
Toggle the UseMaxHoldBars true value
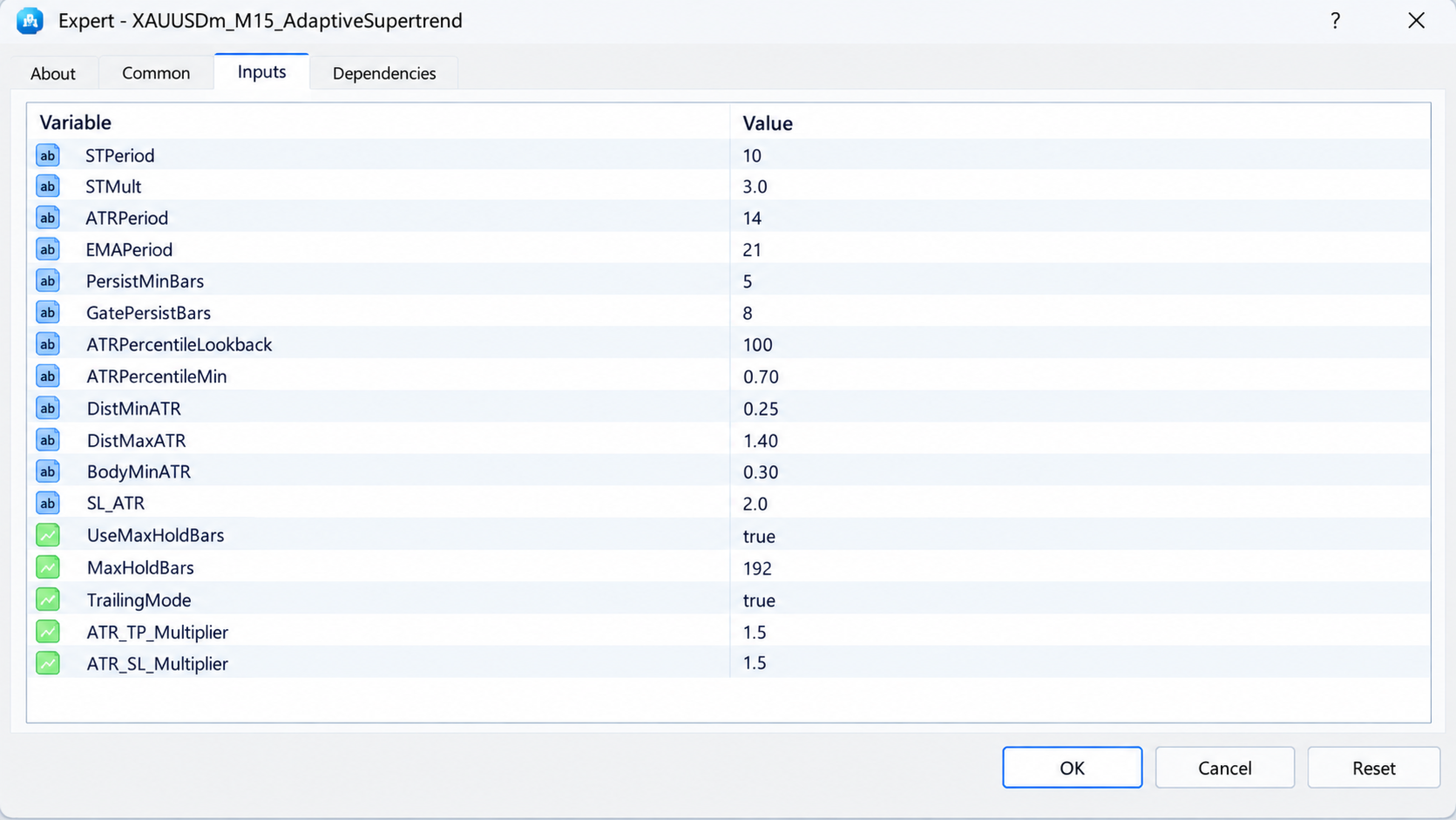pyautogui.click(x=1080, y=536)
